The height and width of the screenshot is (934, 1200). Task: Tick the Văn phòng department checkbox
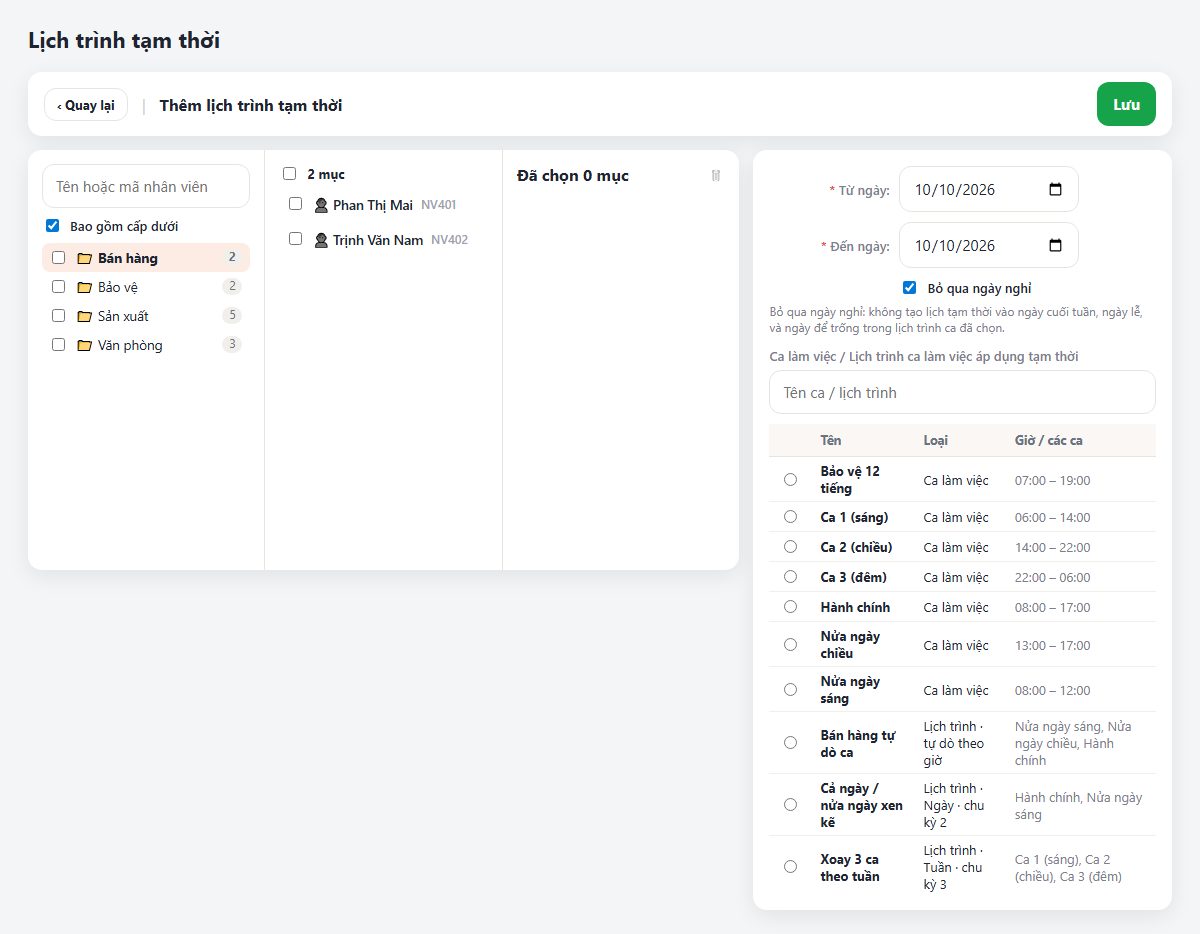[59, 344]
